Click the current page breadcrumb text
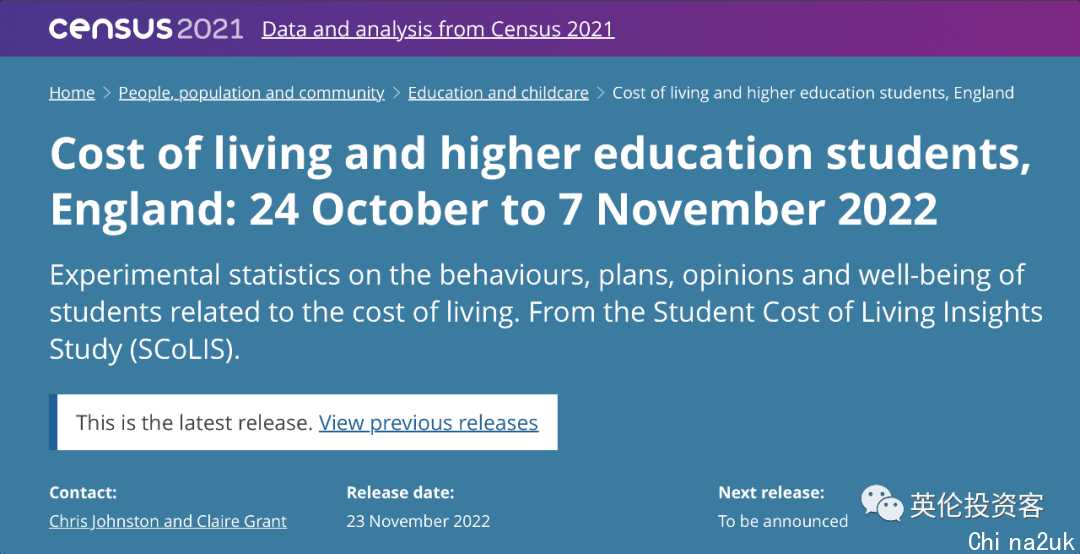The width and height of the screenshot is (1080, 554). (813, 93)
